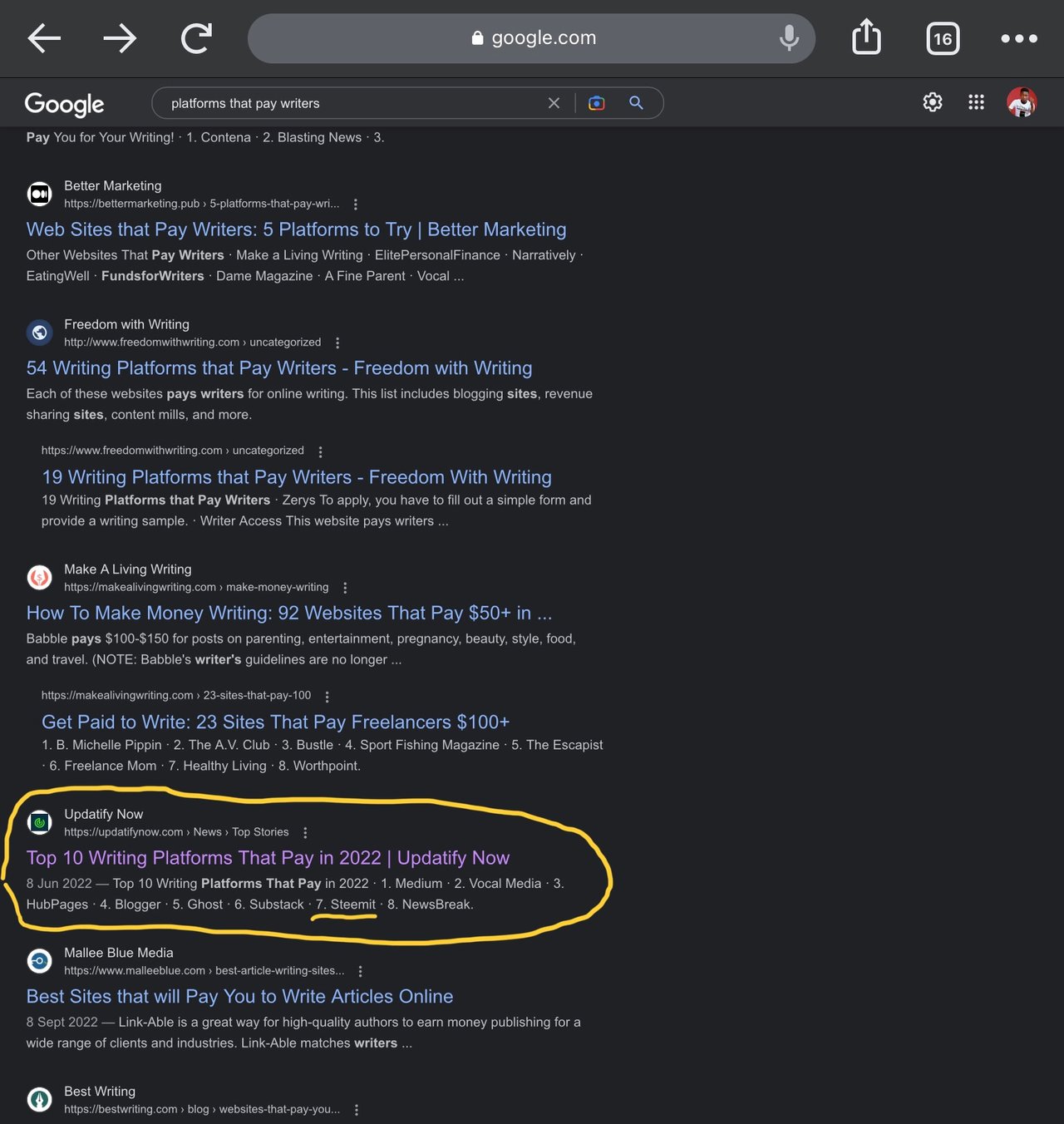The image size is (1064, 1124).
Task: Open the browser three-dot more menu
Action: [x=1019, y=38]
